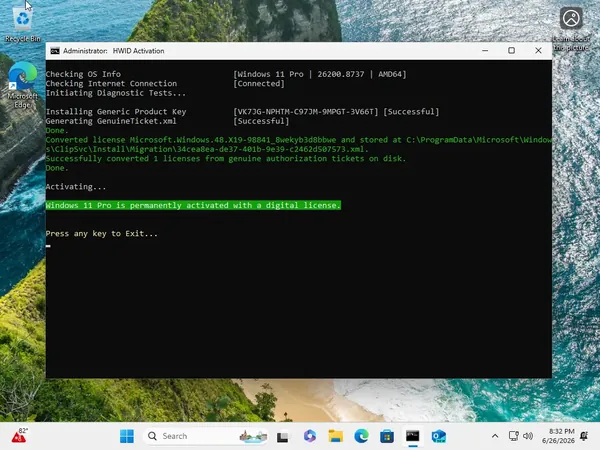The image size is (600, 450).
Task: Click the '[Connected]' status text
Action: (x=259, y=84)
